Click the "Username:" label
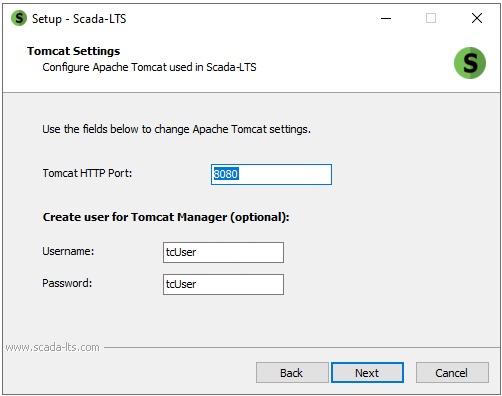Screen dimensions: 502x396 (68, 251)
